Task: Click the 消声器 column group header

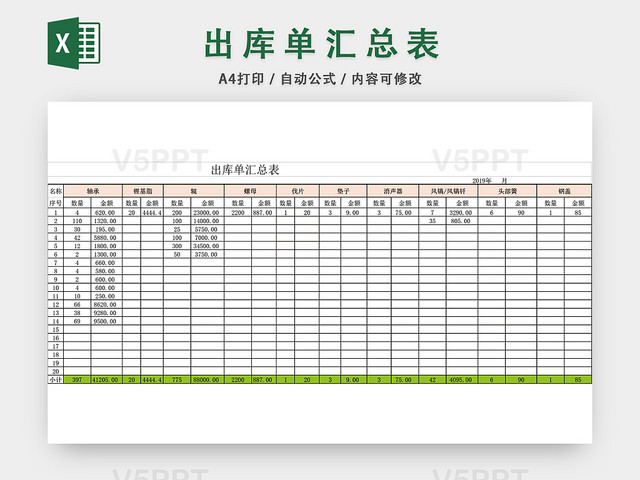Action: [x=393, y=191]
